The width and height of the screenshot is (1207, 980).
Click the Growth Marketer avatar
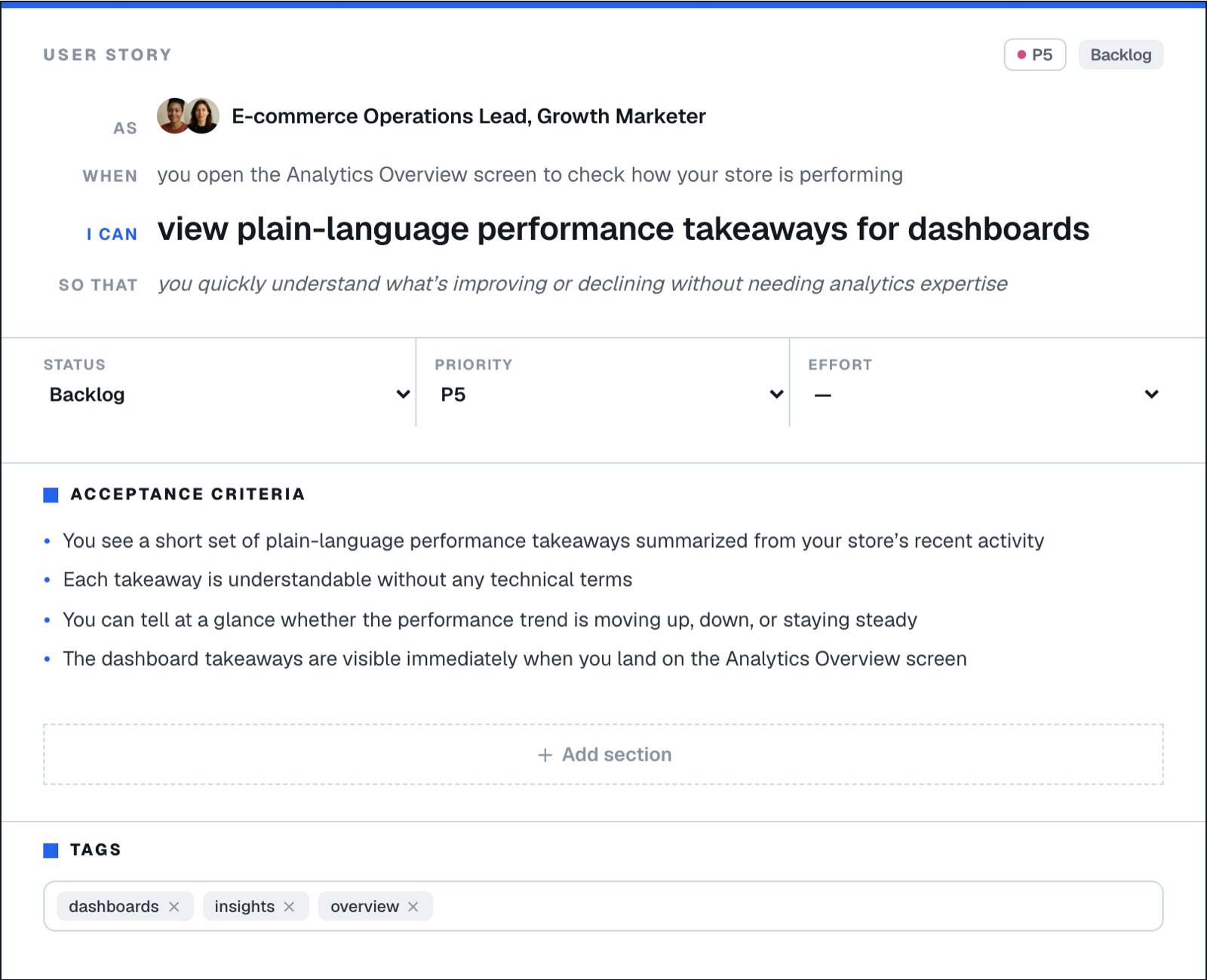point(203,116)
